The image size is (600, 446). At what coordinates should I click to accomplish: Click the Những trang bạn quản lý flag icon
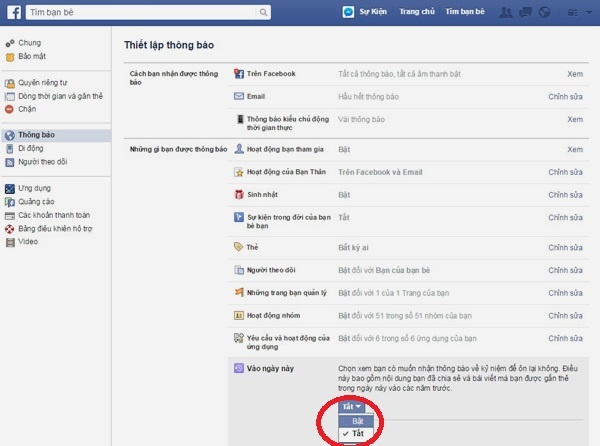[x=239, y=293]
